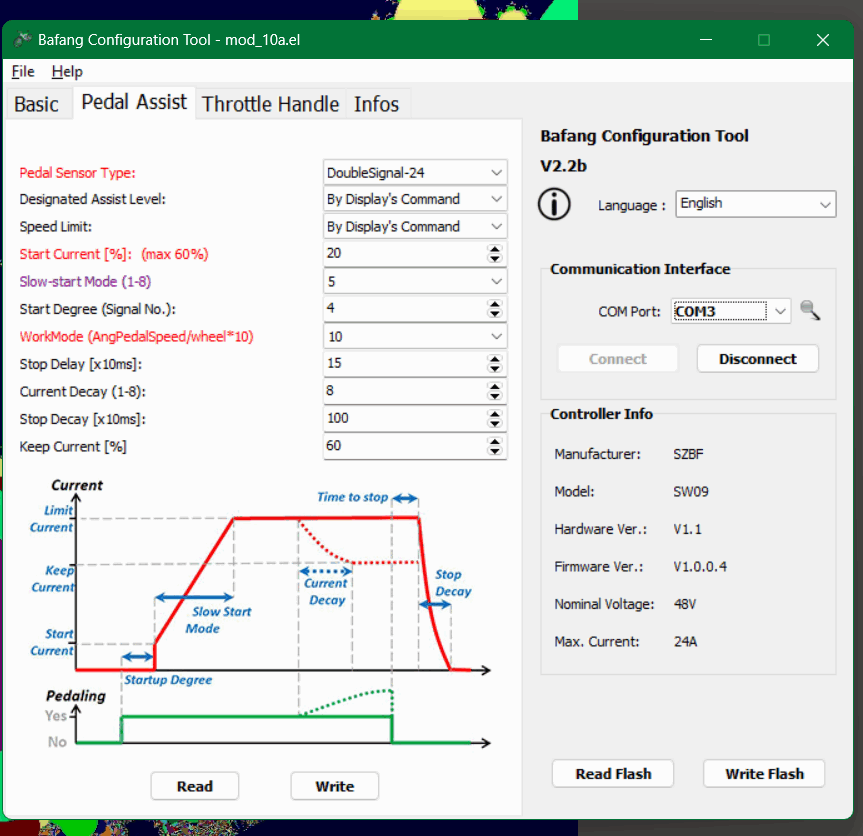Open the Language dropdown
The image size is (863, 836).
click(x=756, y=204)
